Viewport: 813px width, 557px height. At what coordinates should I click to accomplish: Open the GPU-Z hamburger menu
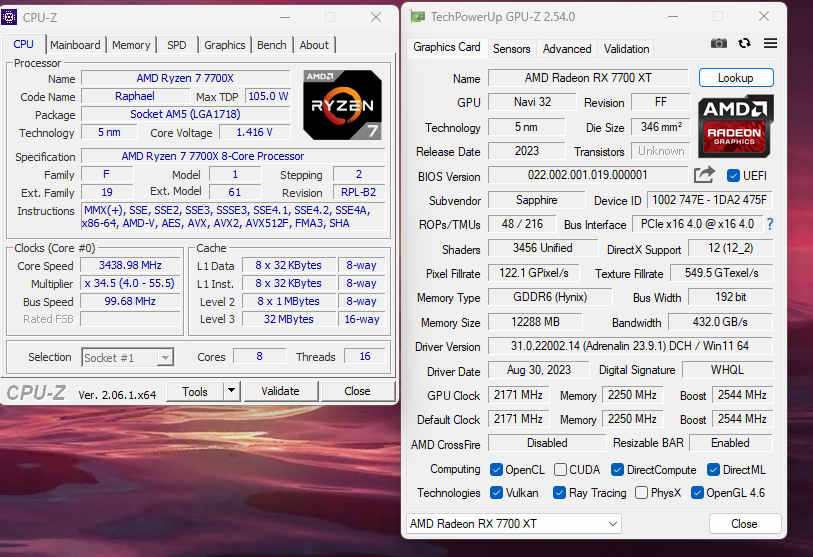coord(770,43)
